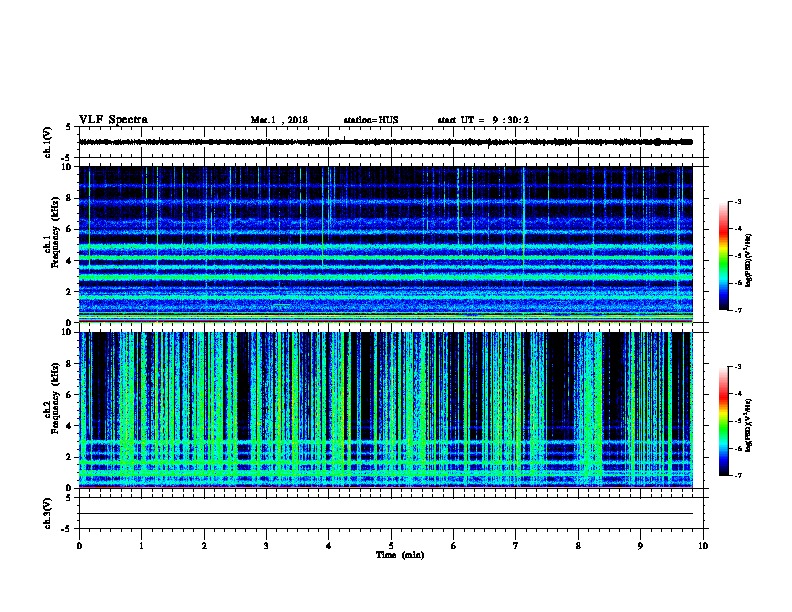
Task: Click the color scale bar beside ch.2 spectrogram
Action: tap(723, 421)
